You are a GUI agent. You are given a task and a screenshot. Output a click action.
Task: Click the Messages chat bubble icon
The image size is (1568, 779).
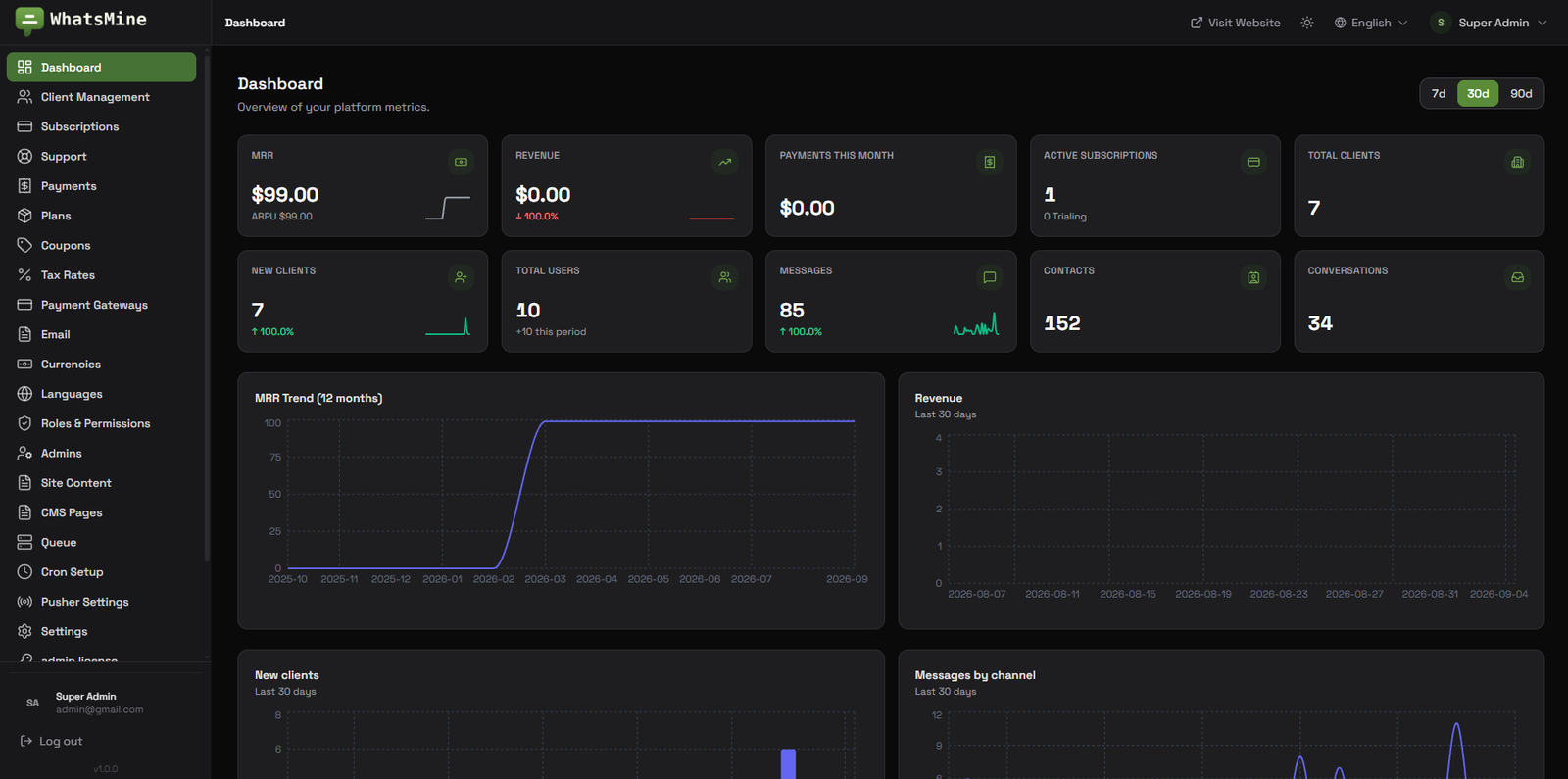990,277
